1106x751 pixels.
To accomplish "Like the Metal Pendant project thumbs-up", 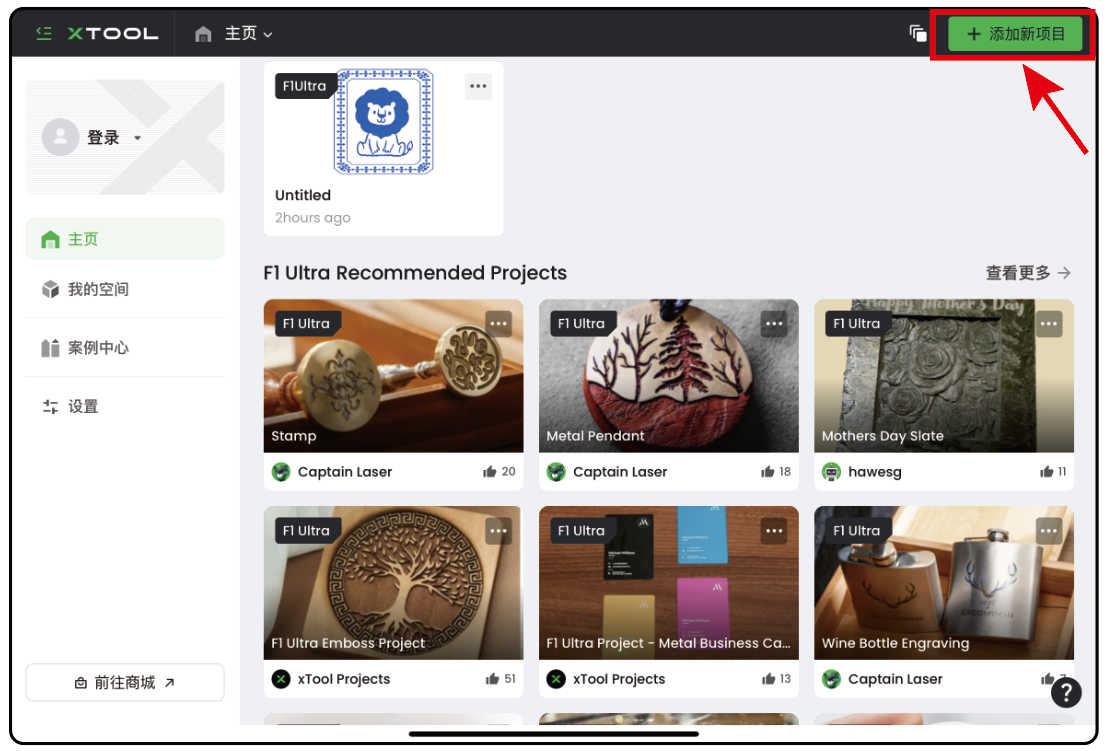I will pos(767,472).
